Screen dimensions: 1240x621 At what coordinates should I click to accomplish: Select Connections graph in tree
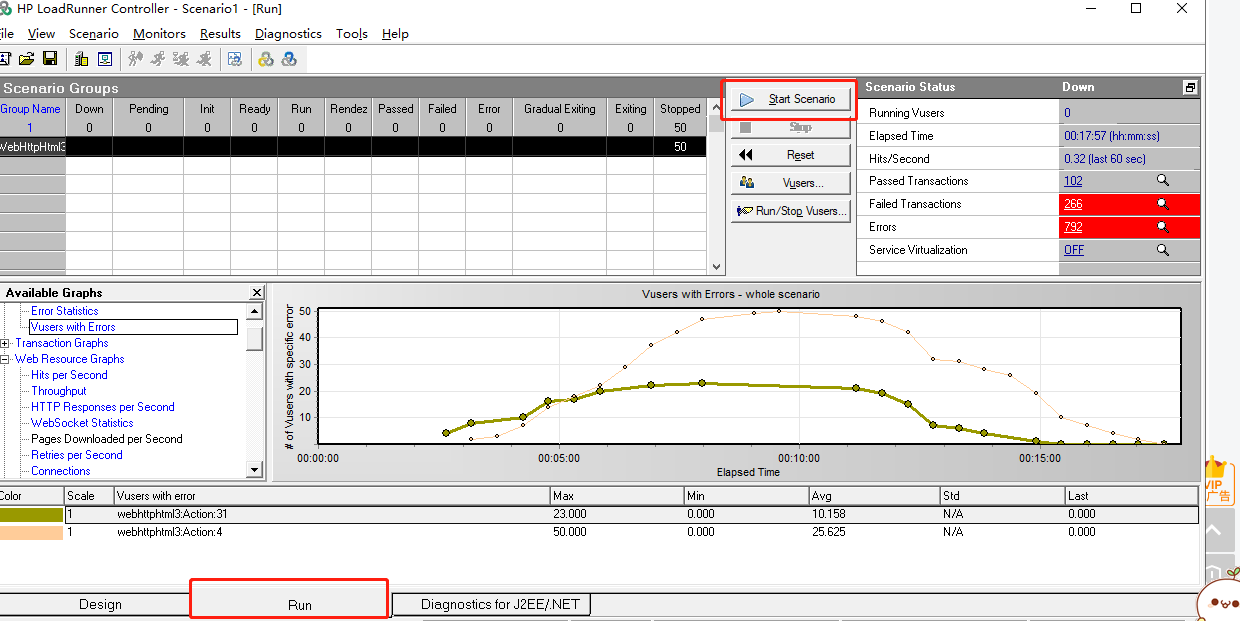61,471
